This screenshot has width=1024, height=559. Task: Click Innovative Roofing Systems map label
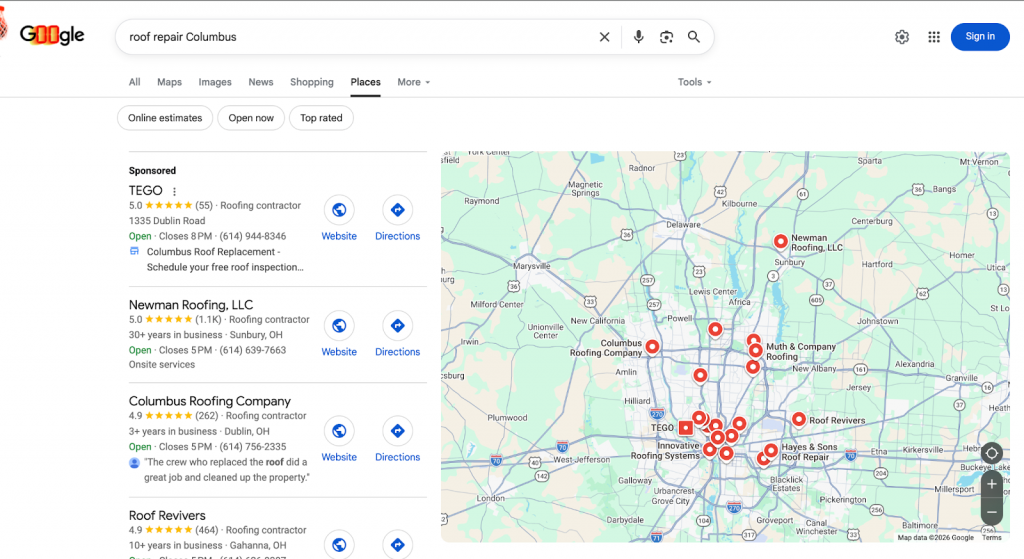pyautogui.click(x=665, y=451)
